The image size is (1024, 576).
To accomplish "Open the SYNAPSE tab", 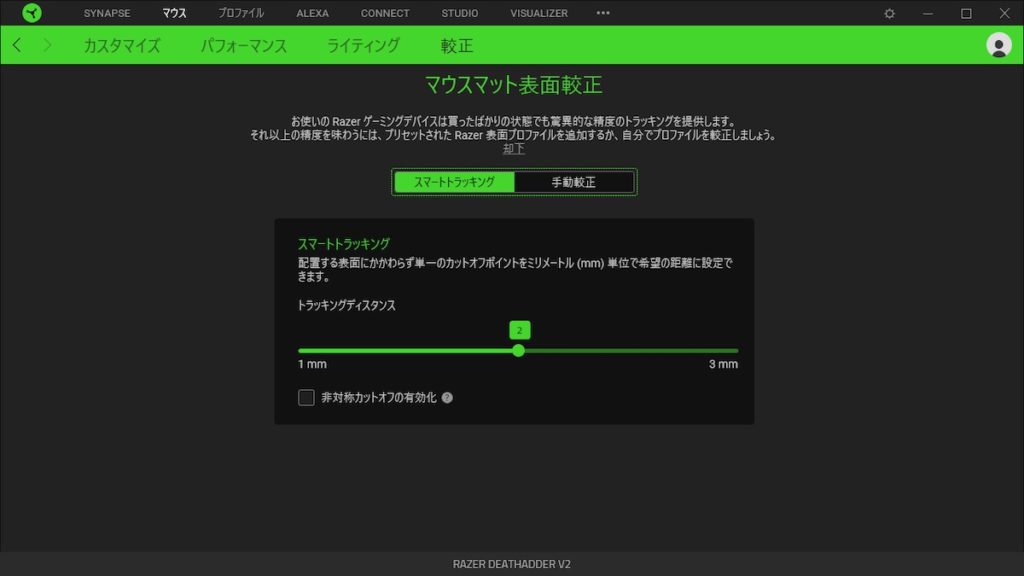I will pos(107,13).
